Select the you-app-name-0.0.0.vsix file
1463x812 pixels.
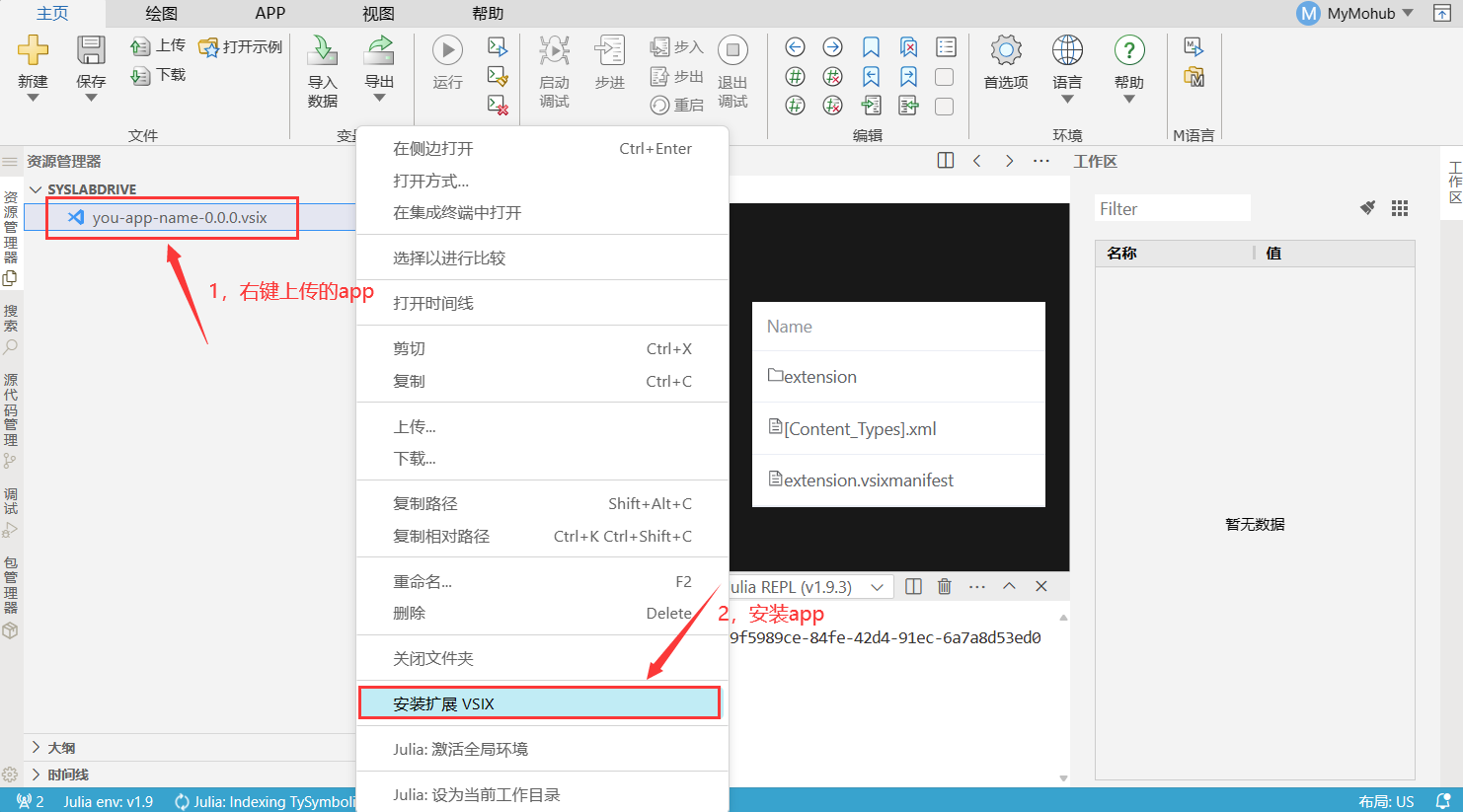pyautogui.click(x=180, y=218)
